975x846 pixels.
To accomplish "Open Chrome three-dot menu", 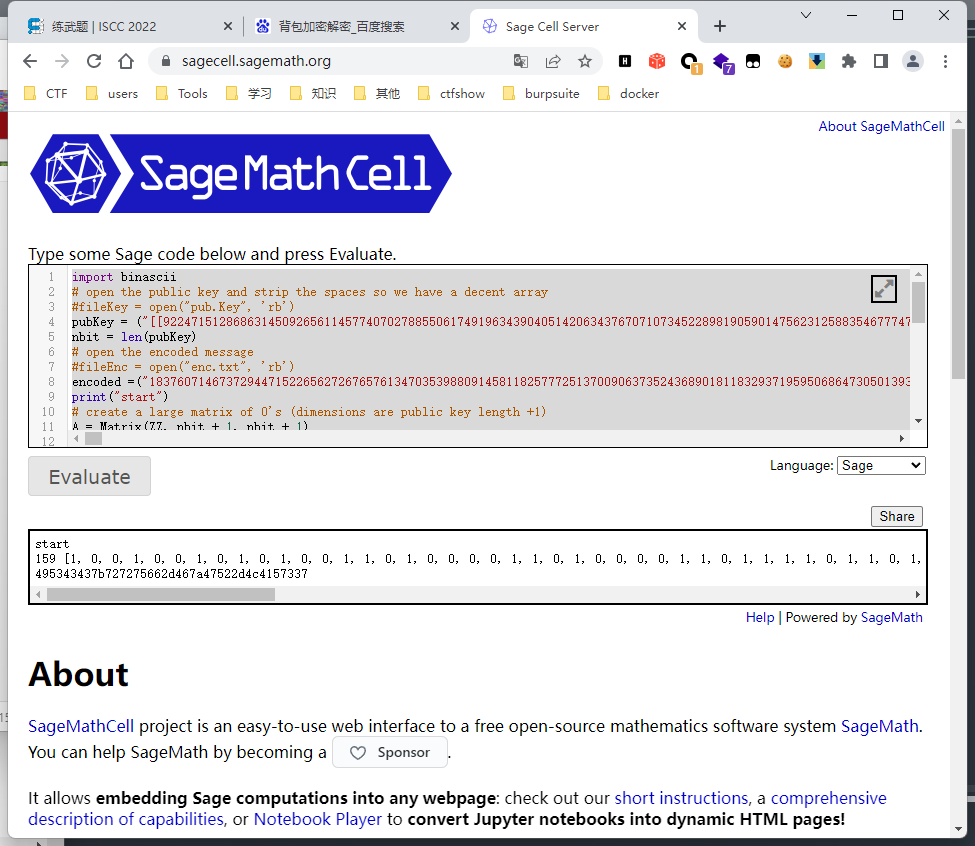I will pos(945,61).
